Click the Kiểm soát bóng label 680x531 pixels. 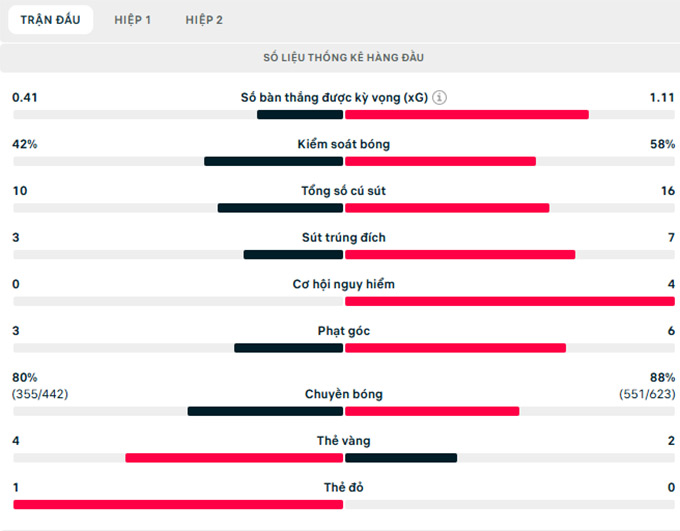(x=344, y=144)
